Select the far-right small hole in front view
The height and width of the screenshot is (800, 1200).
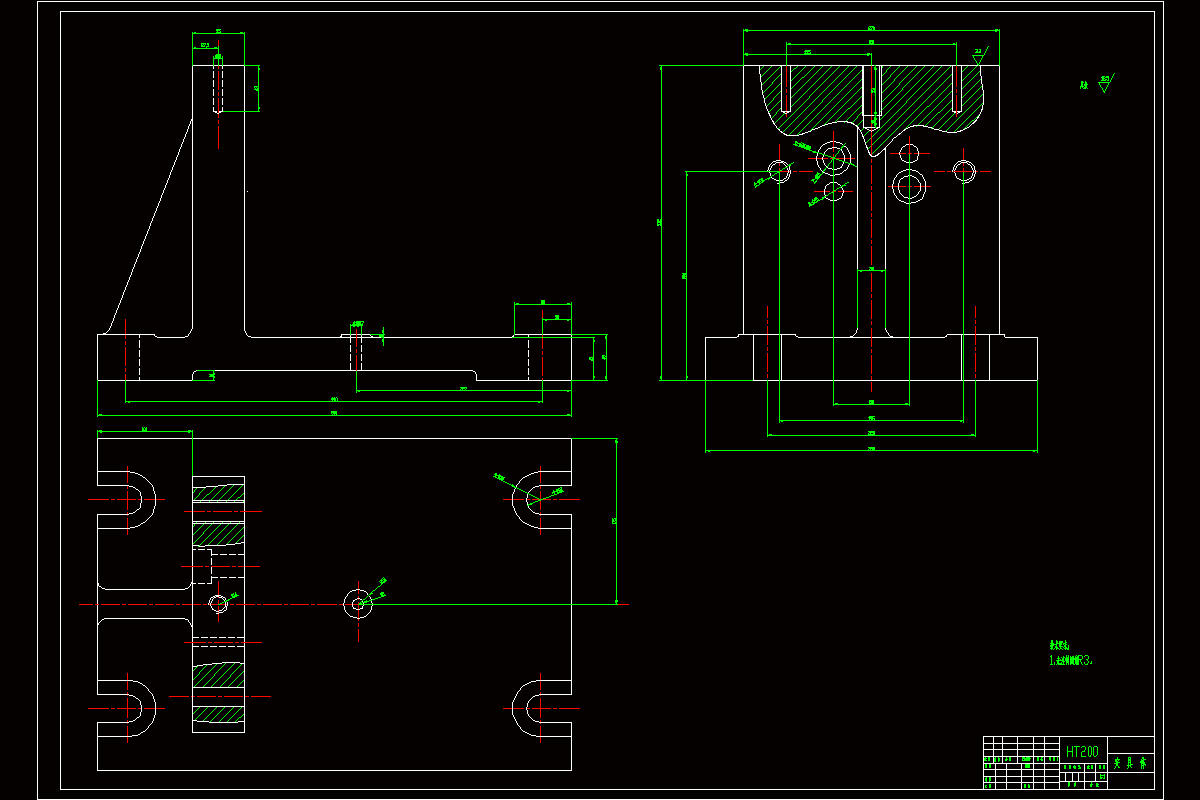coord(964,171)
